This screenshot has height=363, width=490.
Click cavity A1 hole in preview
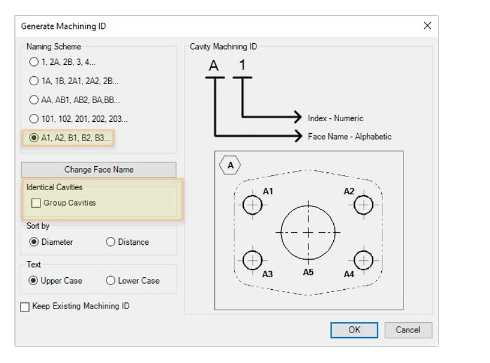click(252, 204)
